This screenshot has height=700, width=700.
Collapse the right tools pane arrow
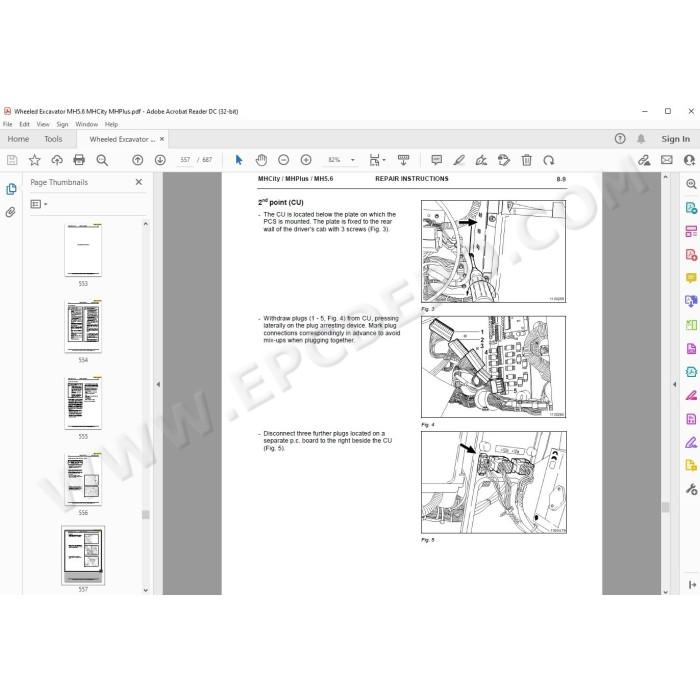(x=675, y=384)
